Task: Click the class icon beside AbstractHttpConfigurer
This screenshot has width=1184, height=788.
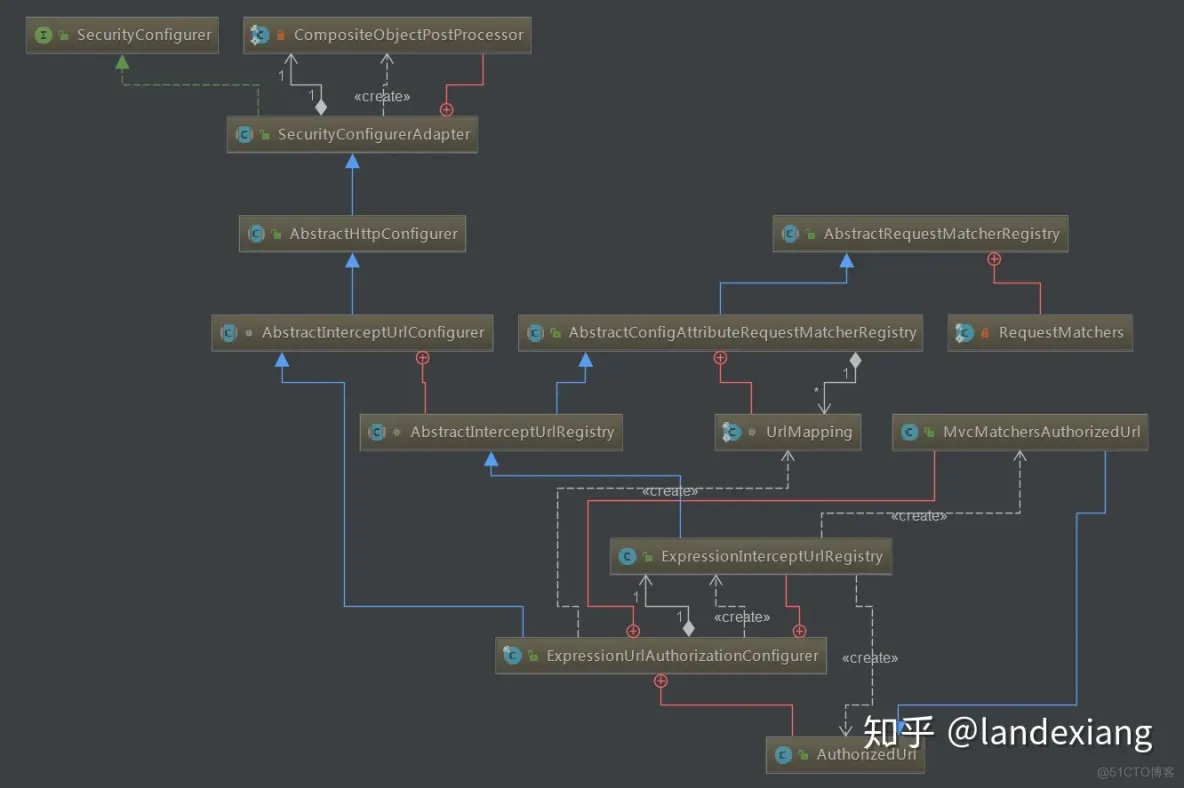Action: pos(256,234)
